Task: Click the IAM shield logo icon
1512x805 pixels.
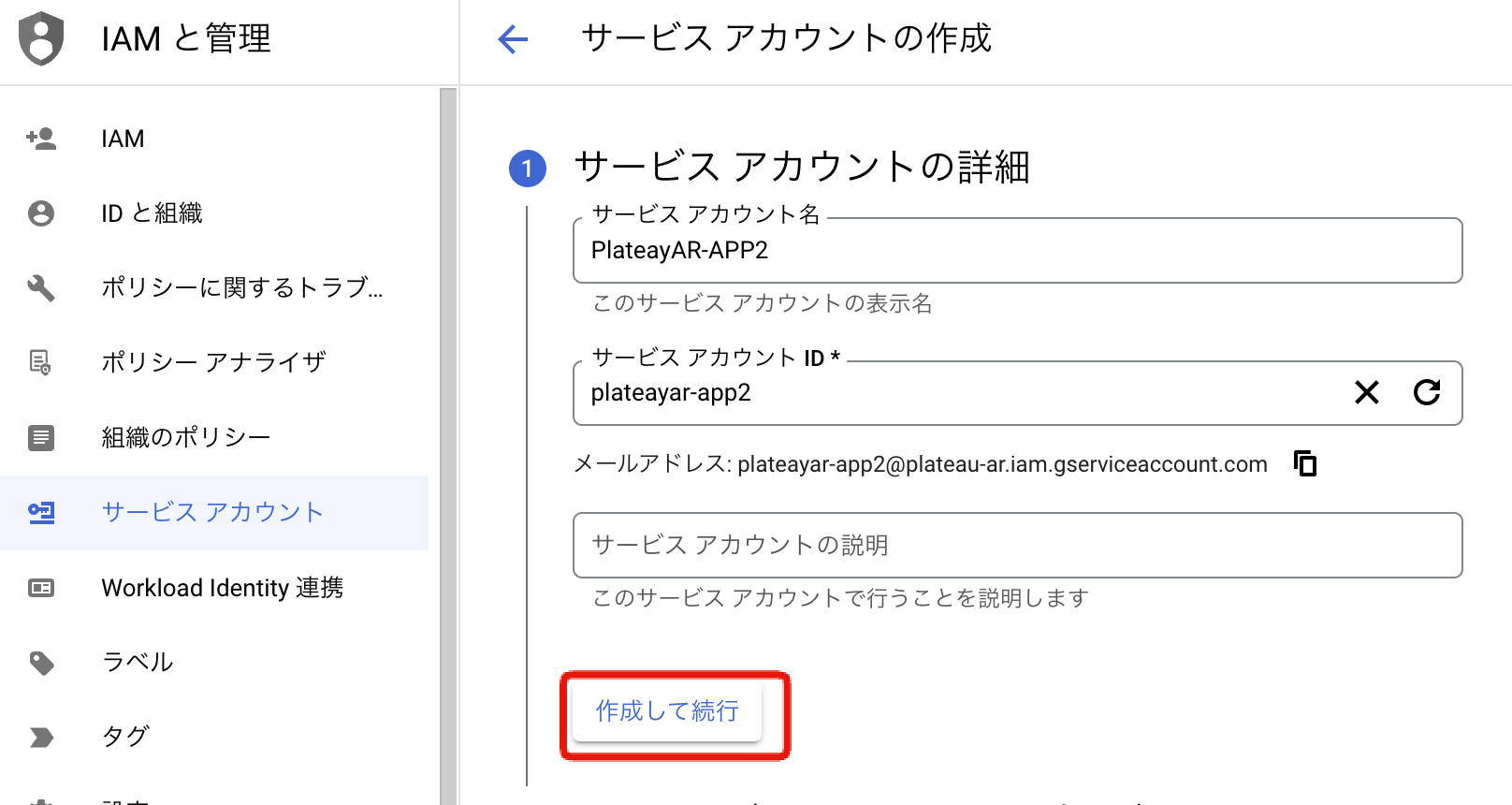Action: click(41, 38)
